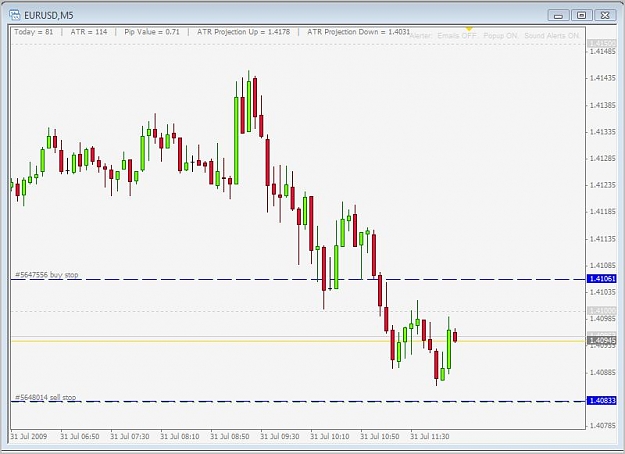Select the #5647556 buy stop order line label
Viewport: 625px width, 454px height.
pyautogui.click(x=47, y=275)
